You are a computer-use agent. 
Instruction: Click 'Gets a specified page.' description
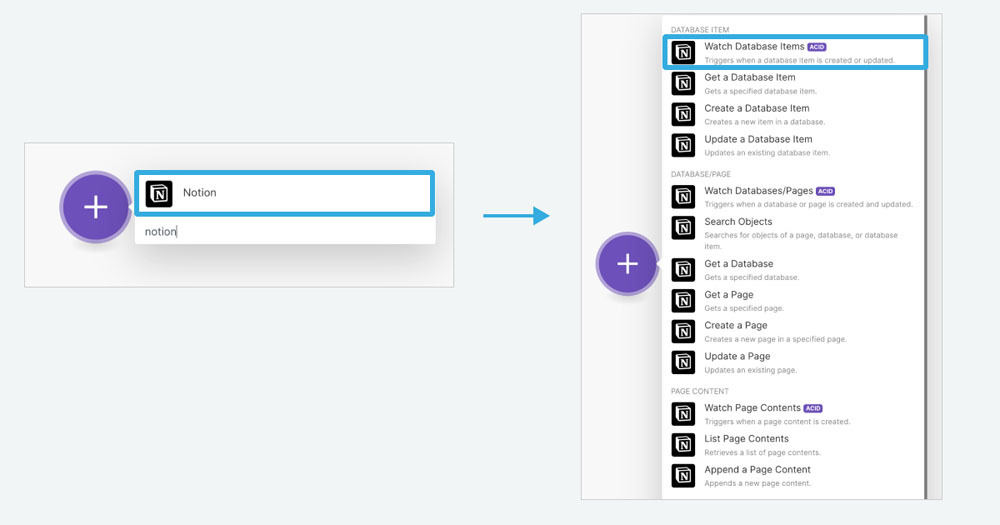[x=744, y=309]
